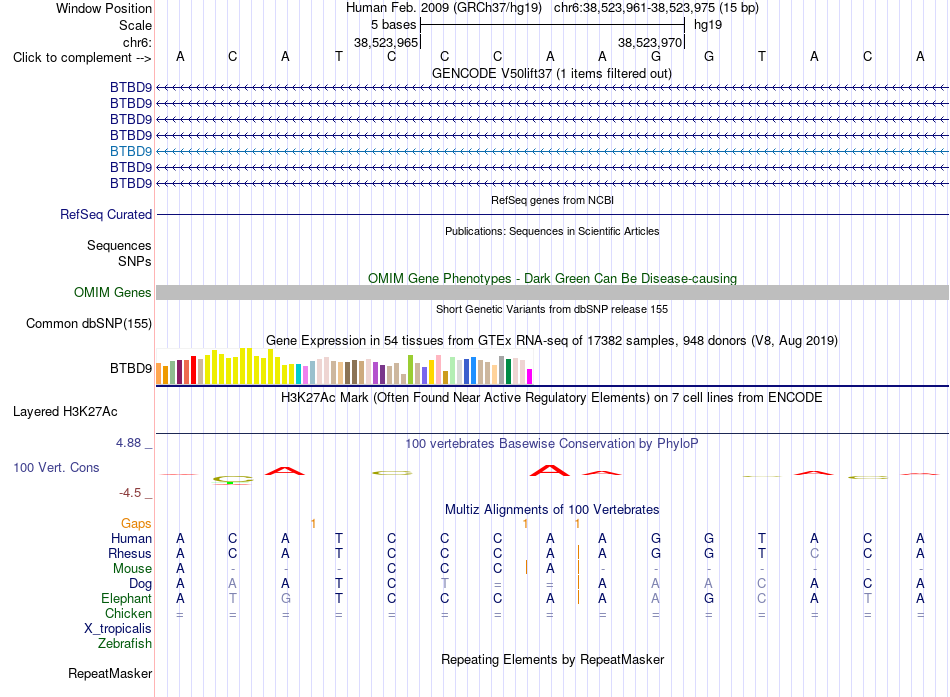Click the BTBD9 label beside GTEx chart

tap(131, 369)
